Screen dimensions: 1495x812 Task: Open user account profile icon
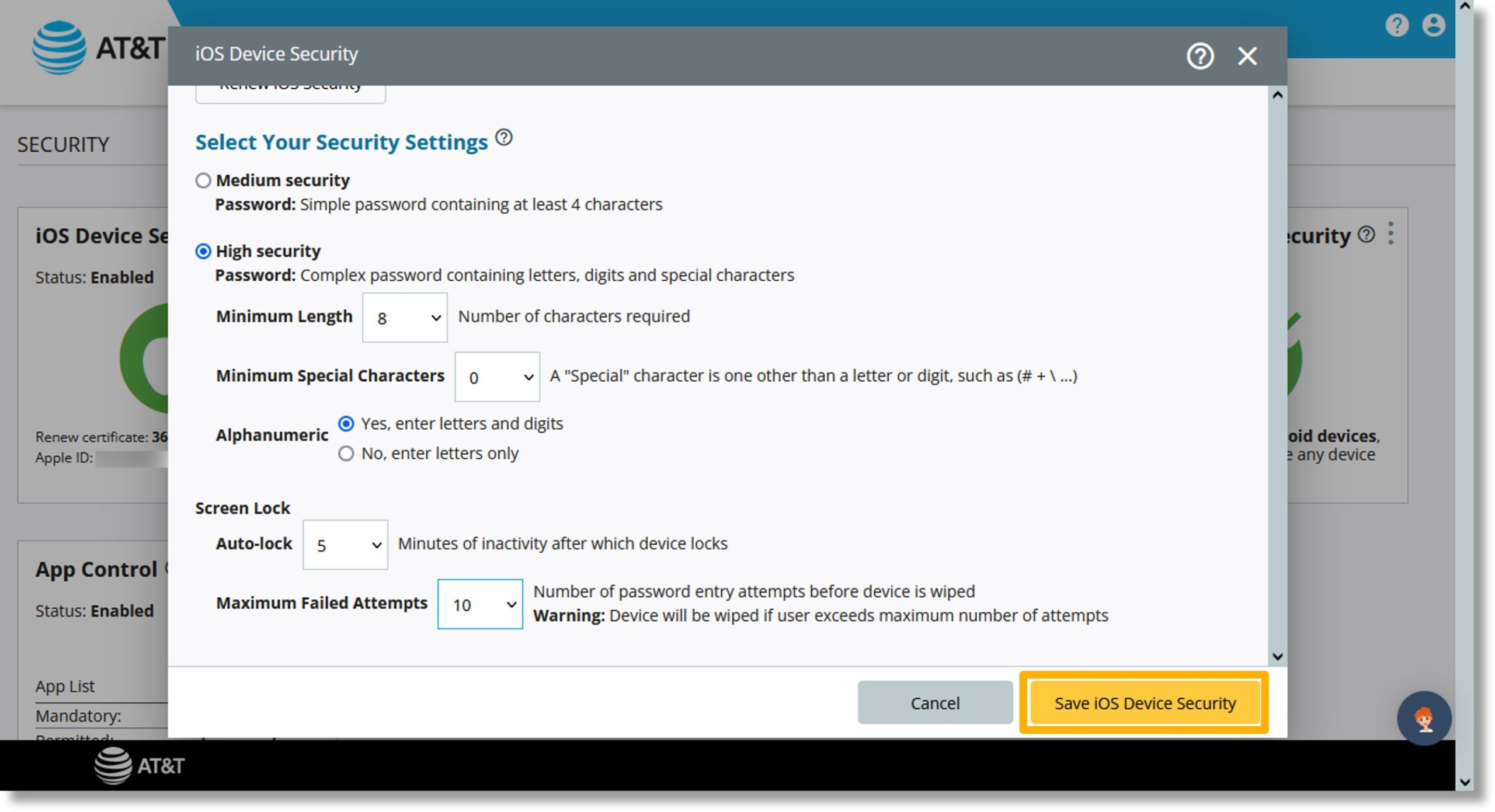click(1434, 25)
